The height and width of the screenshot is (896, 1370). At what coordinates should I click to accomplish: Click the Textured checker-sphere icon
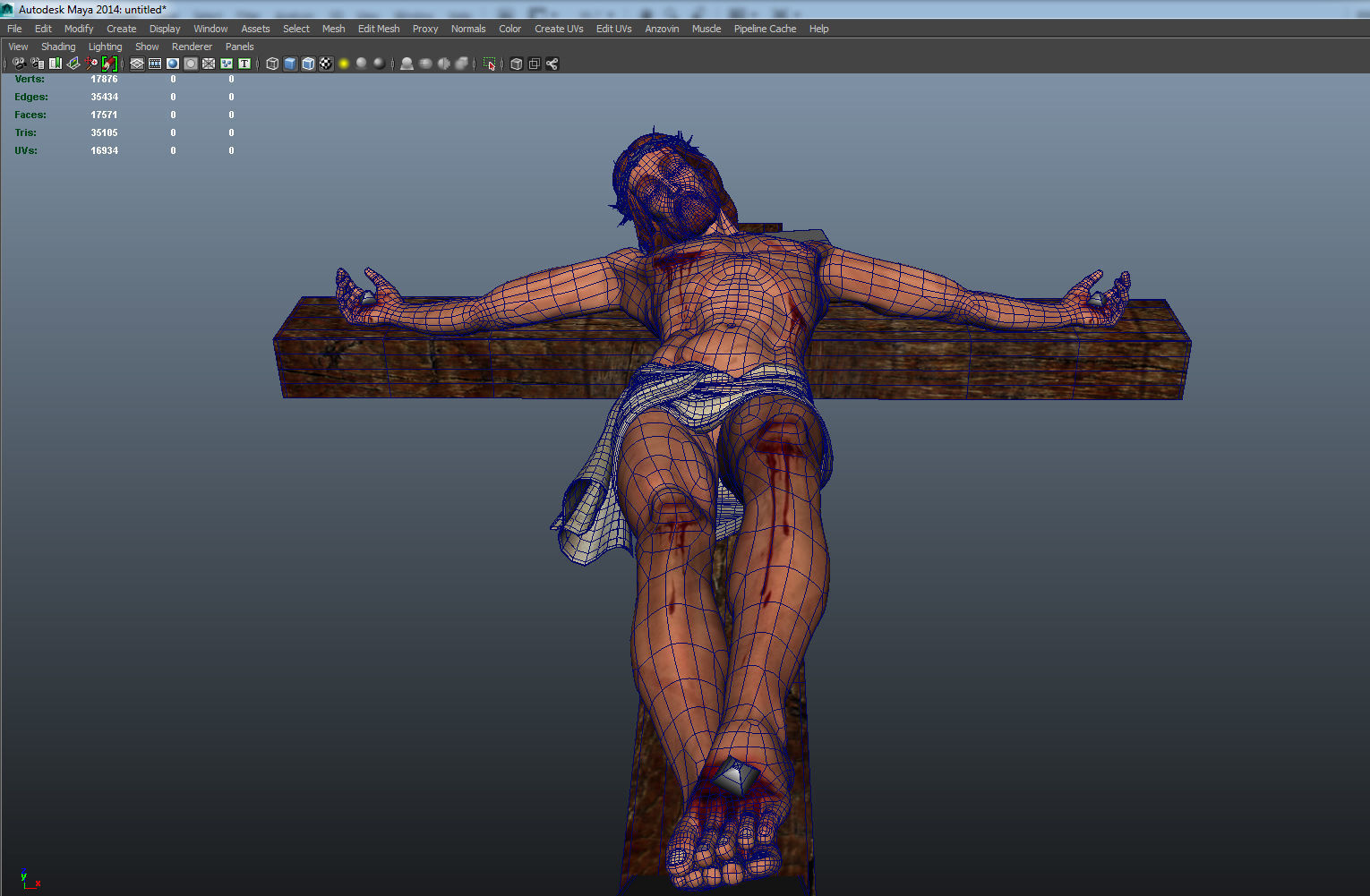326,64
